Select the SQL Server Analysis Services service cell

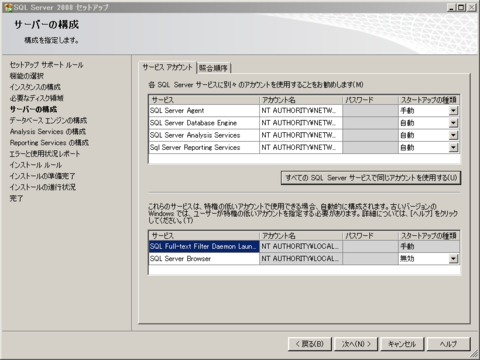204,135
